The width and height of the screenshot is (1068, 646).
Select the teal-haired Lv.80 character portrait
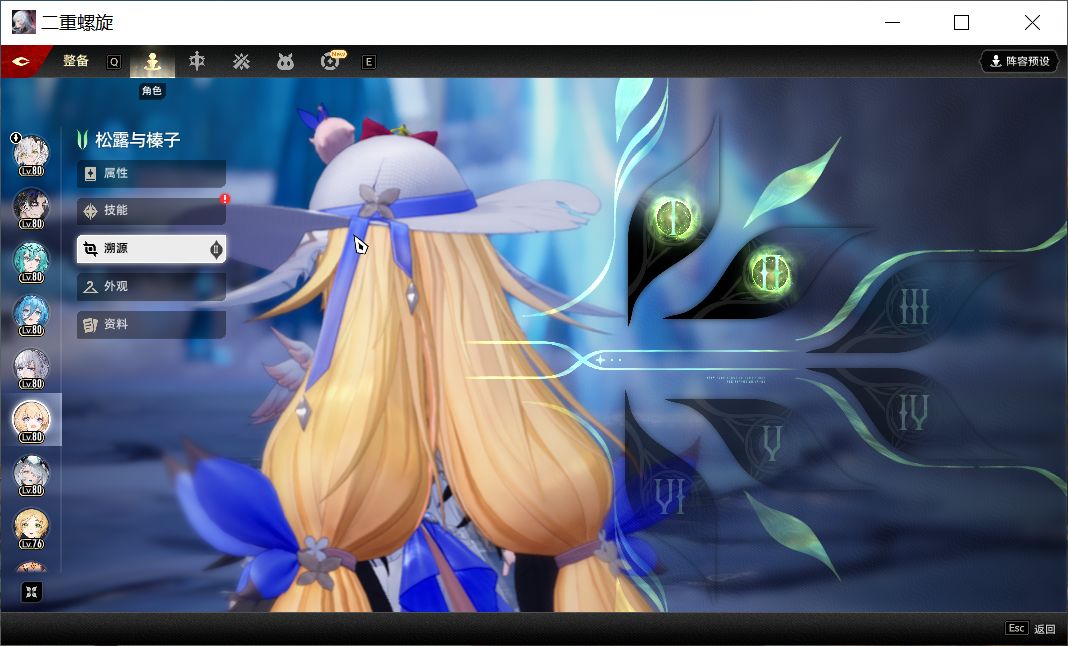(x=31, y=262)
